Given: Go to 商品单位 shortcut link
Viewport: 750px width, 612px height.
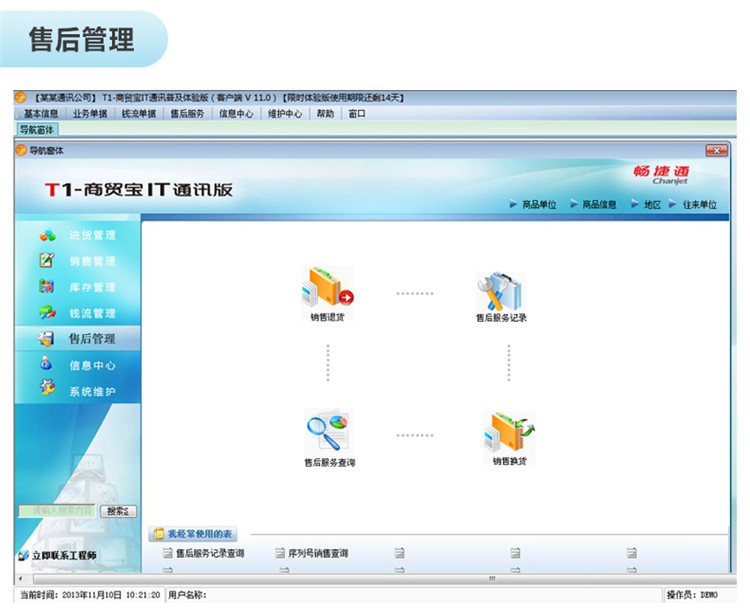Looking at the screenshot, I should tap(539, 205).
